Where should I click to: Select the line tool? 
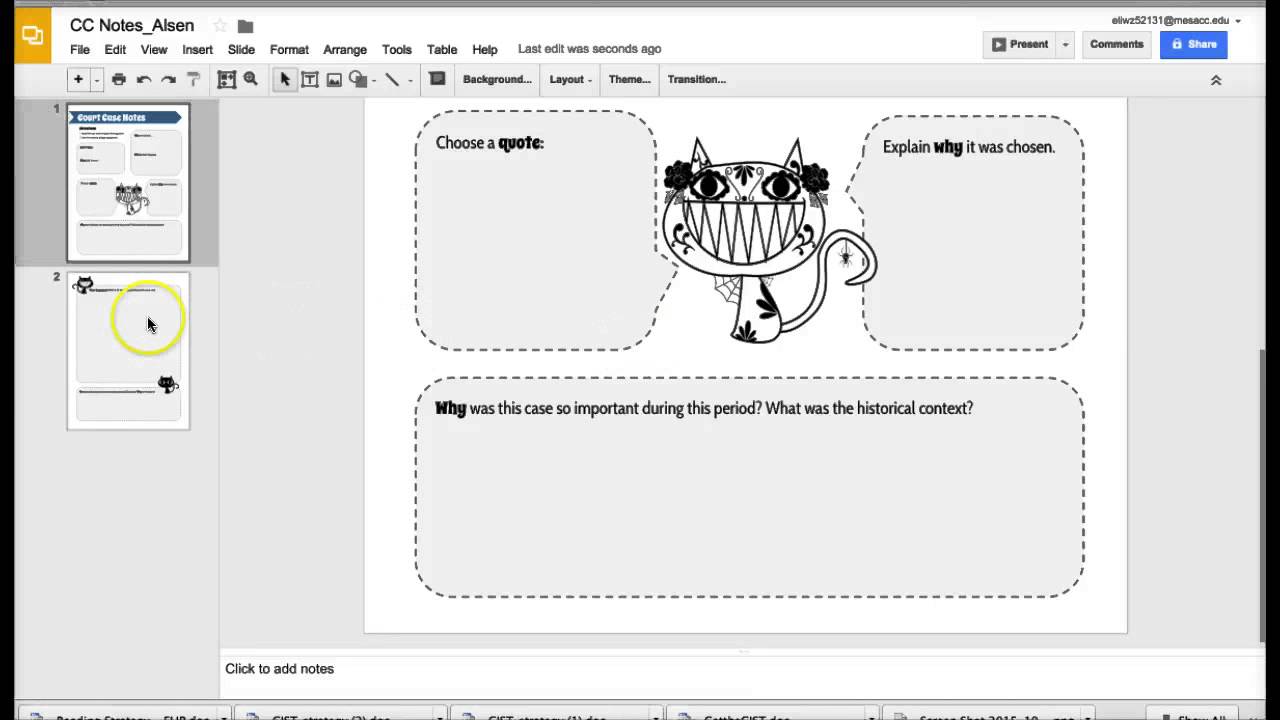tap(392, 80)
